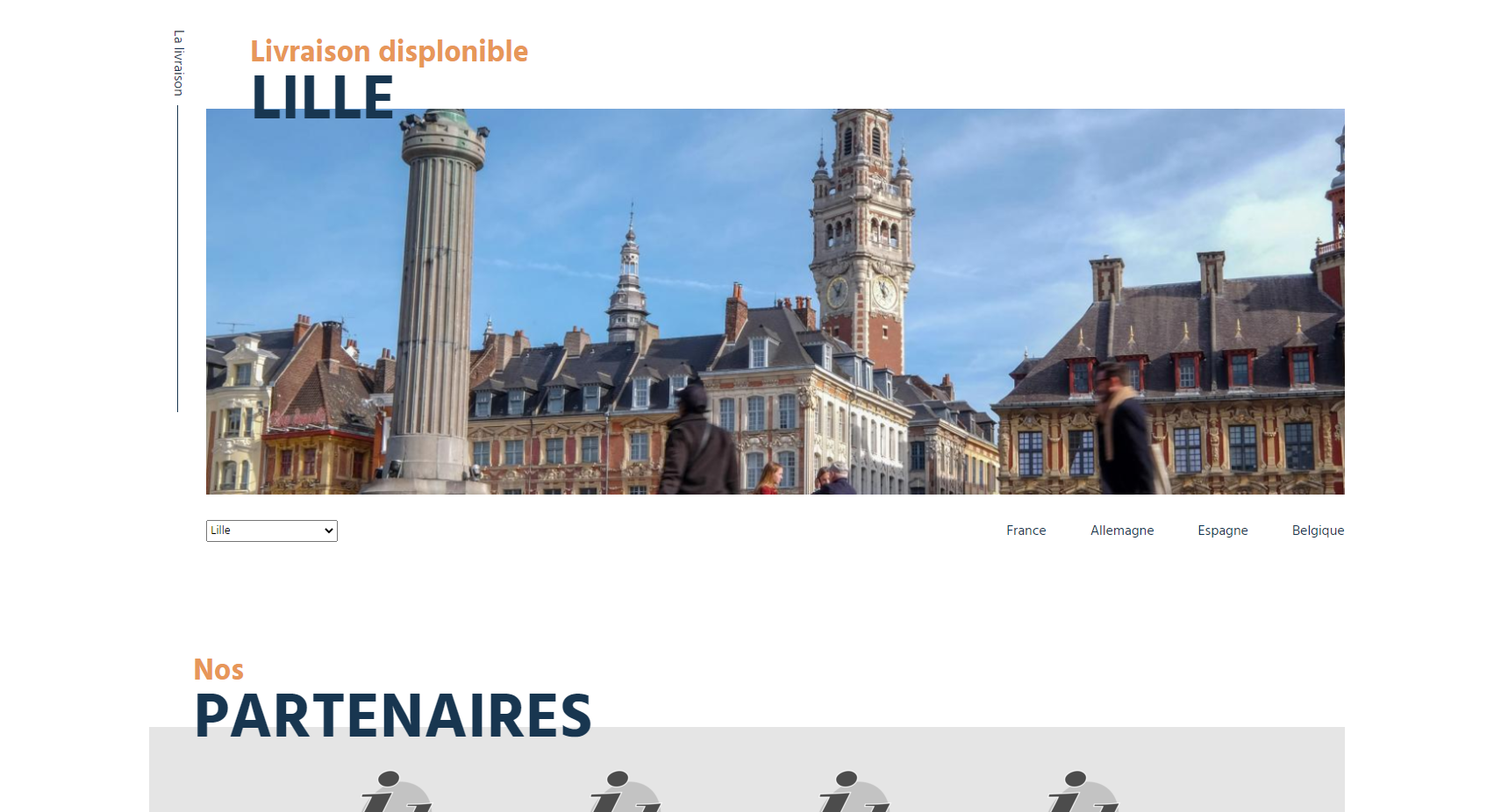Switch to the Allemagne tab
The height and width of the screenshot is (812, 1494).
click(x=1122, y=531)
